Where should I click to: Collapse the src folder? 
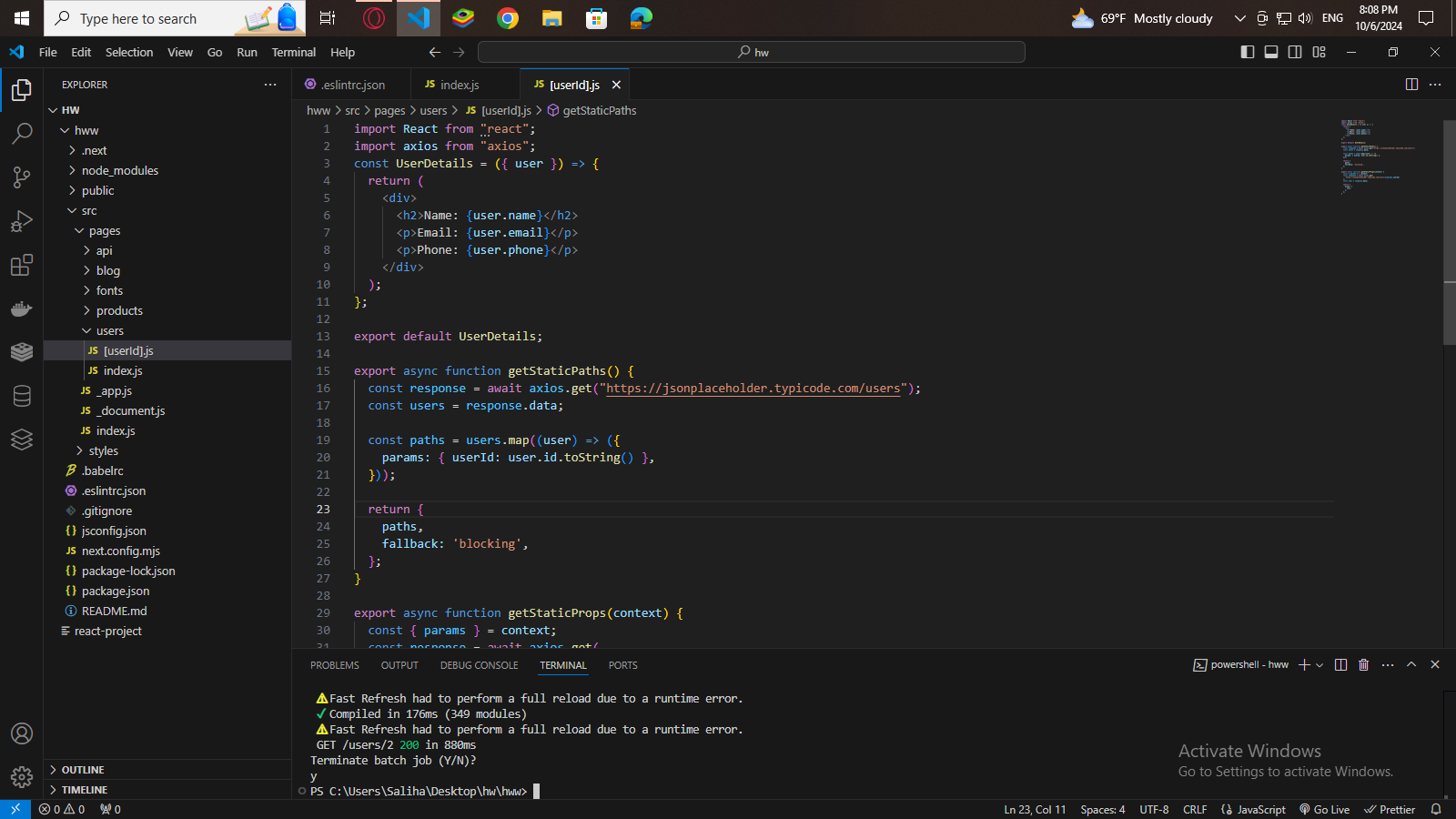[88, 210]
